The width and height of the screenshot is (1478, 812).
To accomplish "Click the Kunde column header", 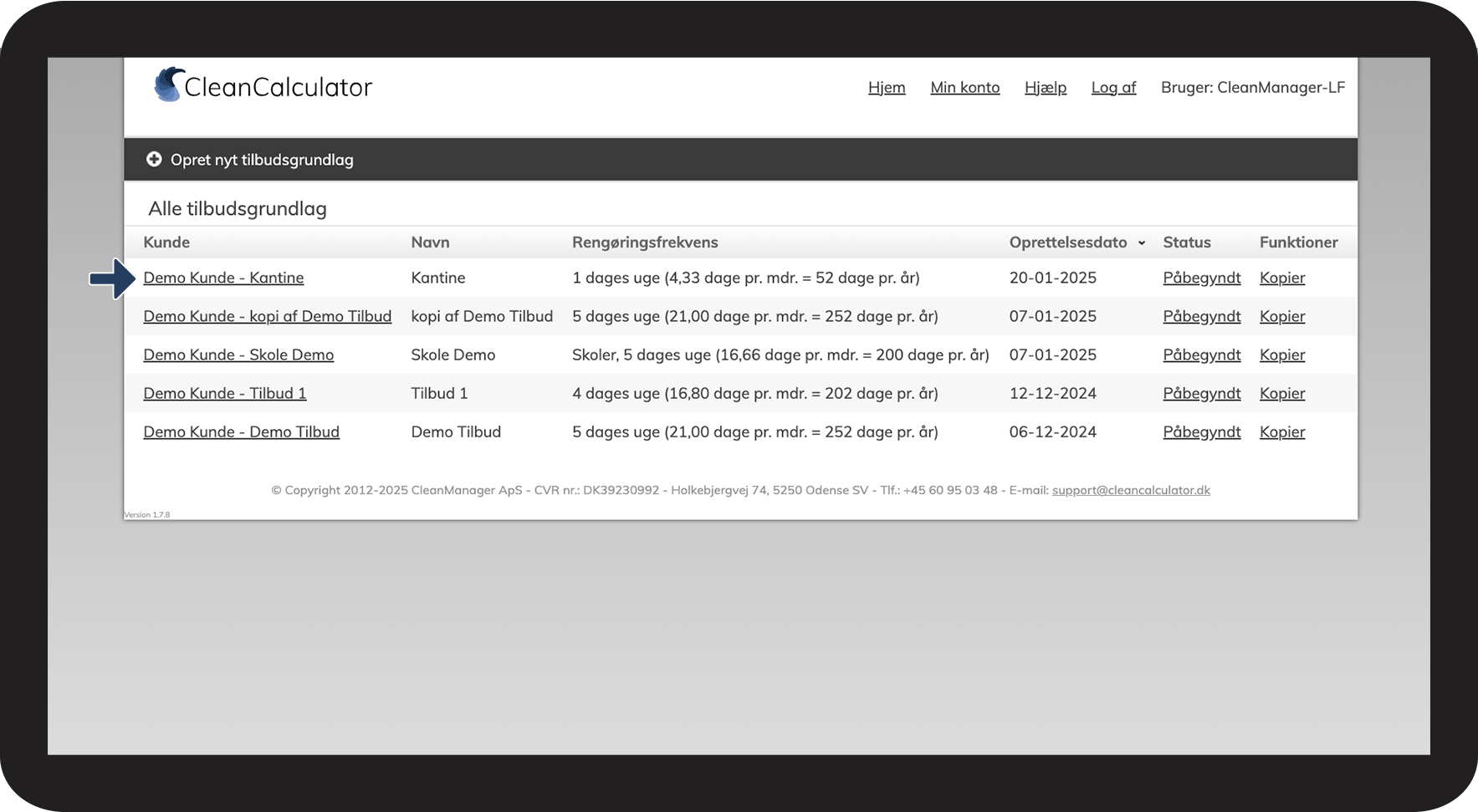I will pos(166,243).
